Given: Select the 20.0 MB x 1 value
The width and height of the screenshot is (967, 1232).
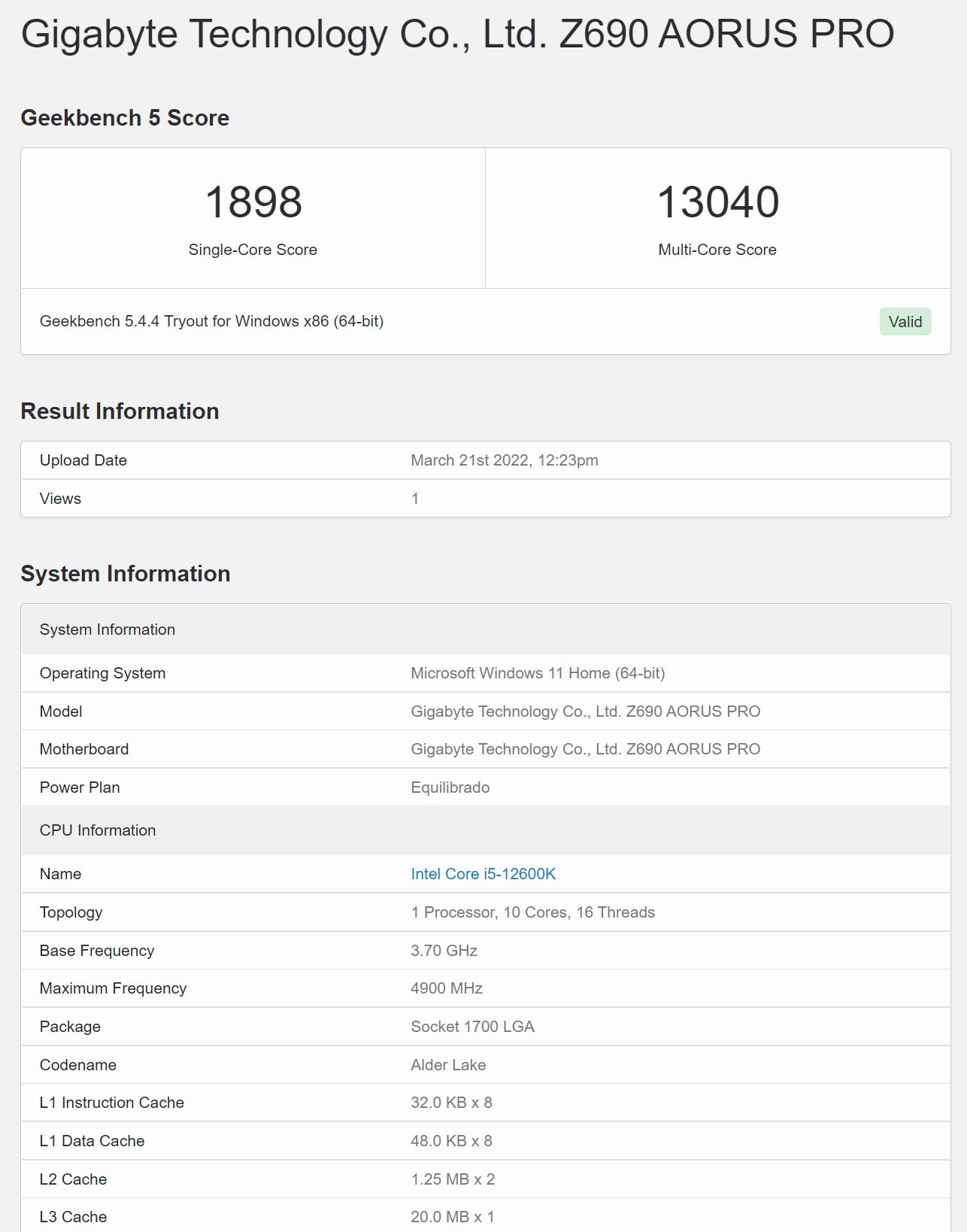Looking at the screenshot, I should pos(453,1217).
